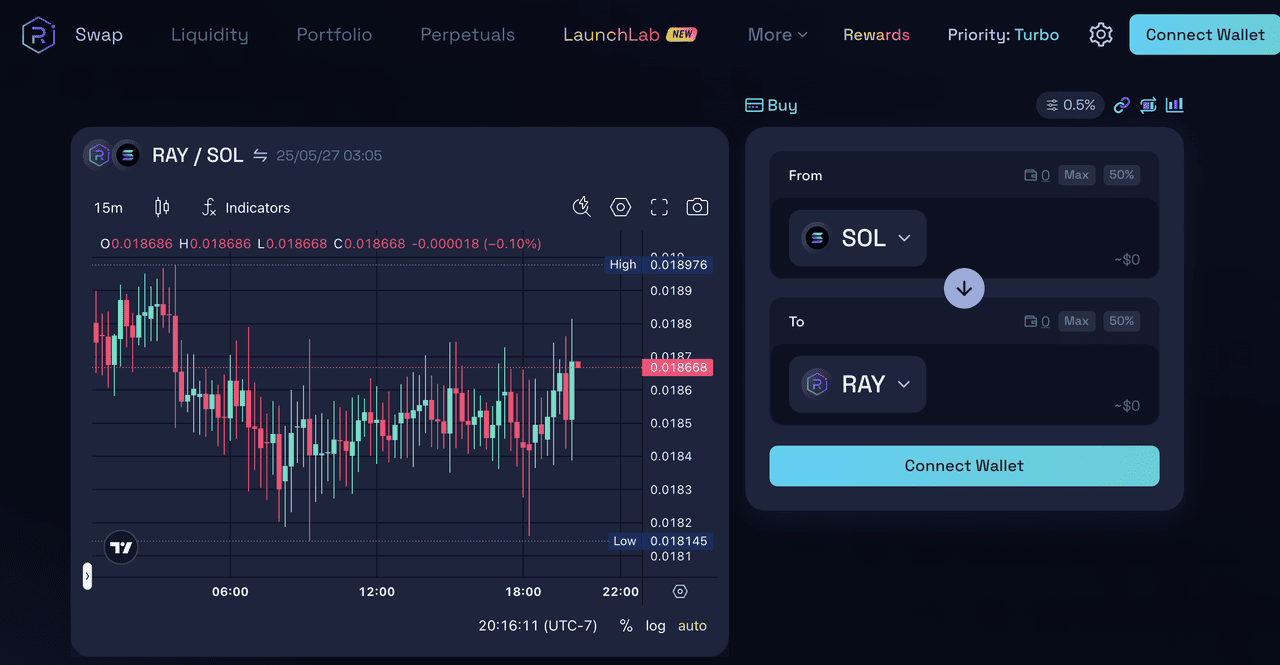Click the Raydium logo icon
The image size is (1280, 665).
(39, 35)
